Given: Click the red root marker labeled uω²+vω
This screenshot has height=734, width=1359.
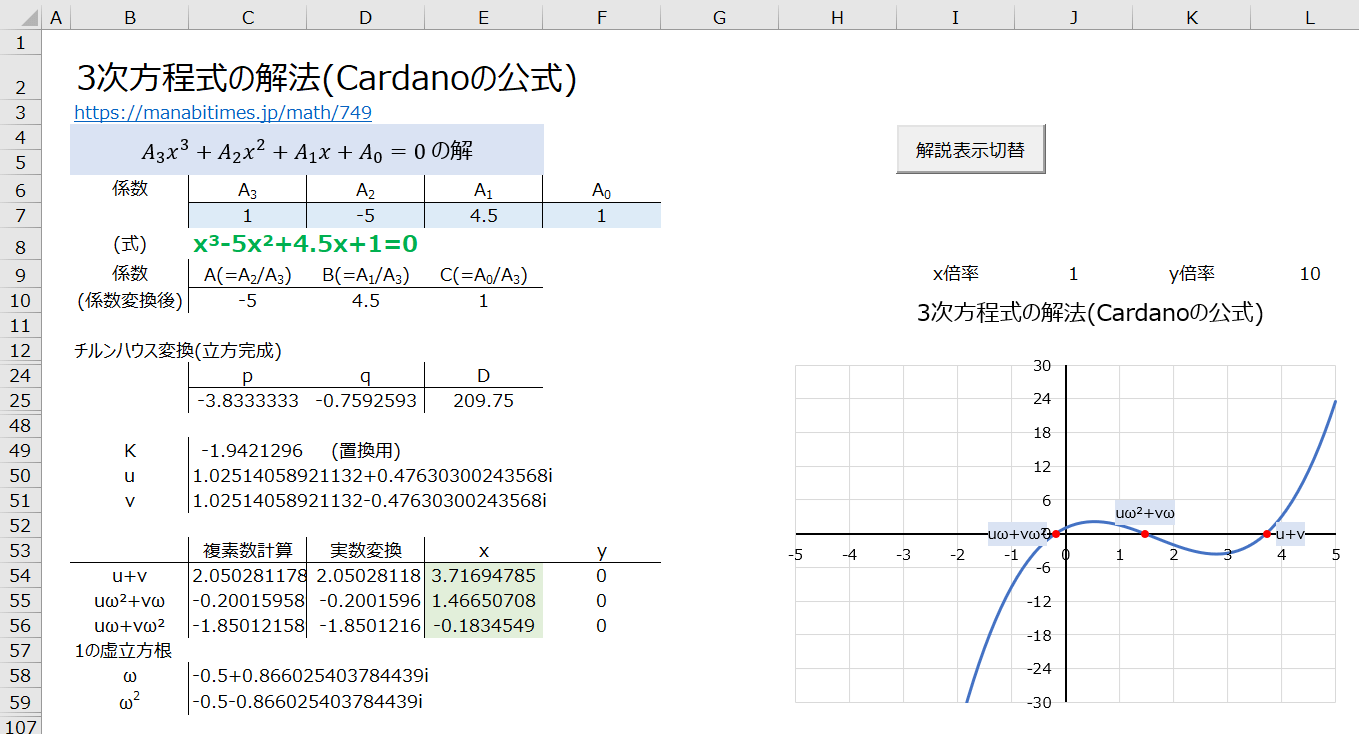Looking at the screenshot, I should point(1145,534).
